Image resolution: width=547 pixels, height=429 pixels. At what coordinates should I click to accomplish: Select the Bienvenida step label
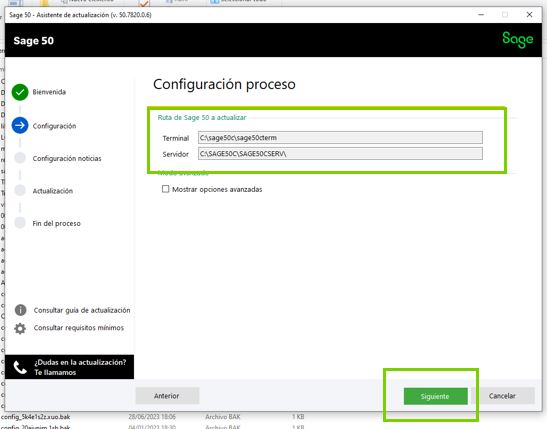pyautogui.click(x=49, y=92)
